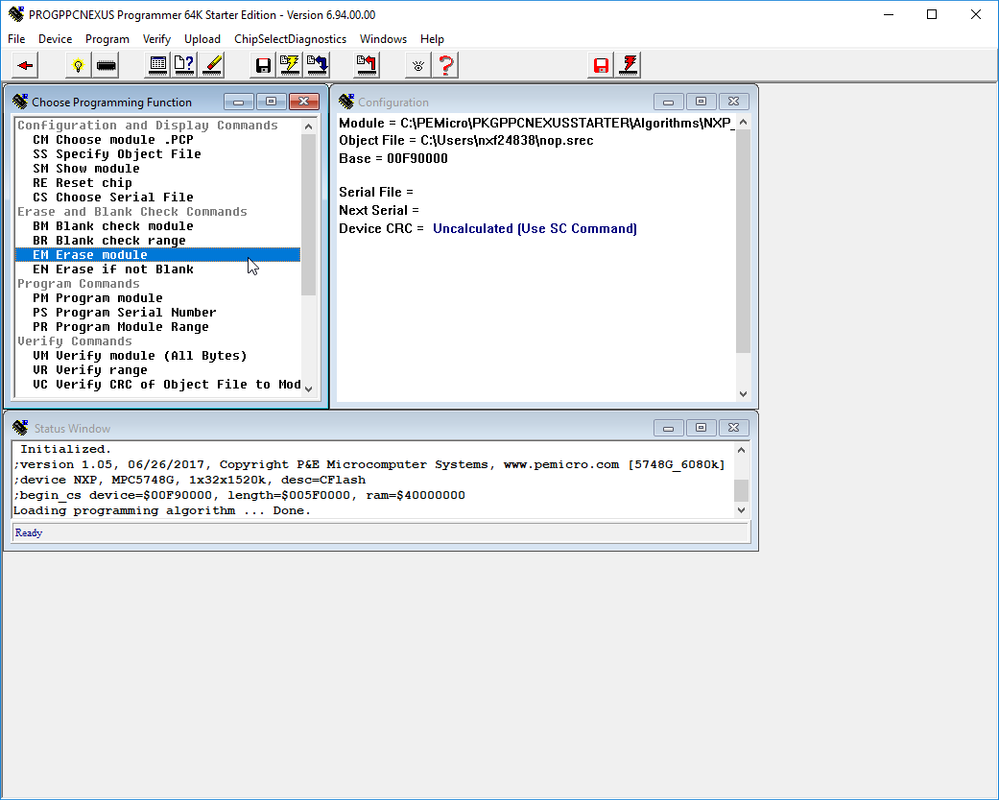Click the black floppy disk toolbar icon
Image resolution: width=999 pixels, height=800 pixels.
point(263,65)
